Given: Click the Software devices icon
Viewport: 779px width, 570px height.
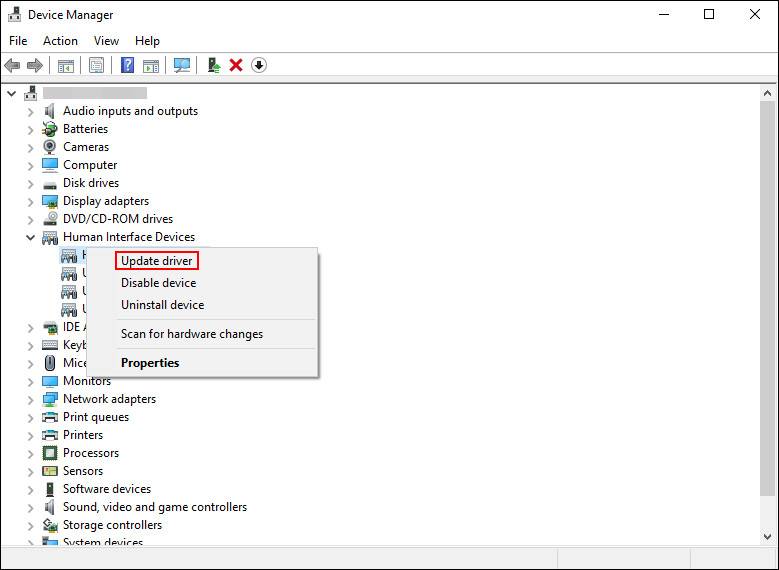Looking at the screenshot, I should tap(50, 489).
